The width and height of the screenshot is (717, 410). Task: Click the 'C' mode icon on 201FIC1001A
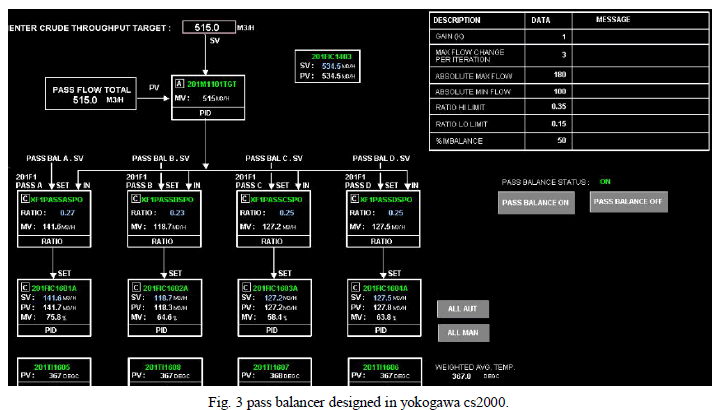tap(25, 286)
